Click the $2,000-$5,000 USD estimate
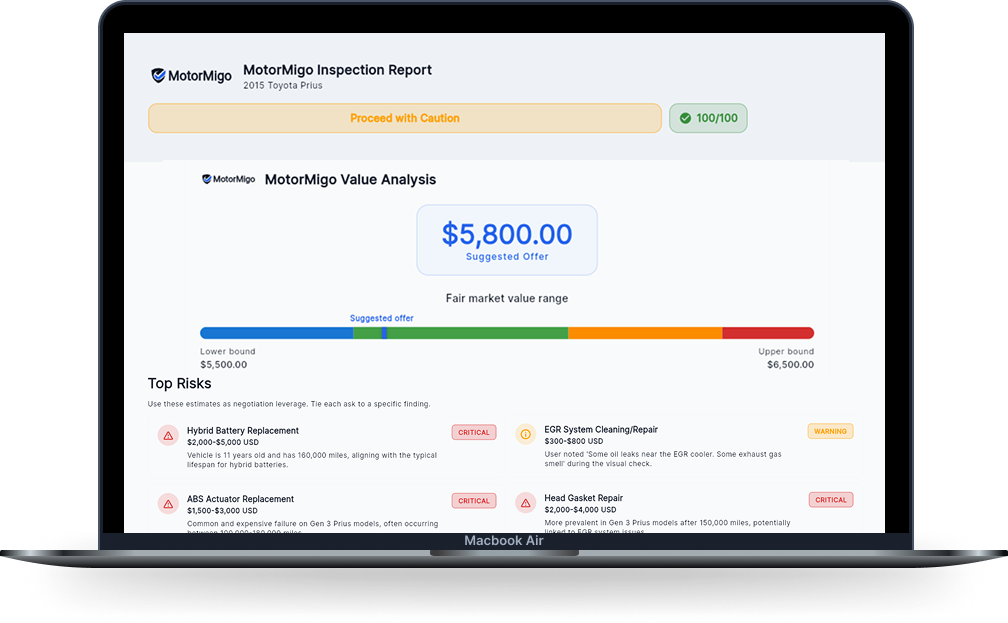Image resolution: width=1008 pixels, height=623 pixels. click(x=223, y=442)
